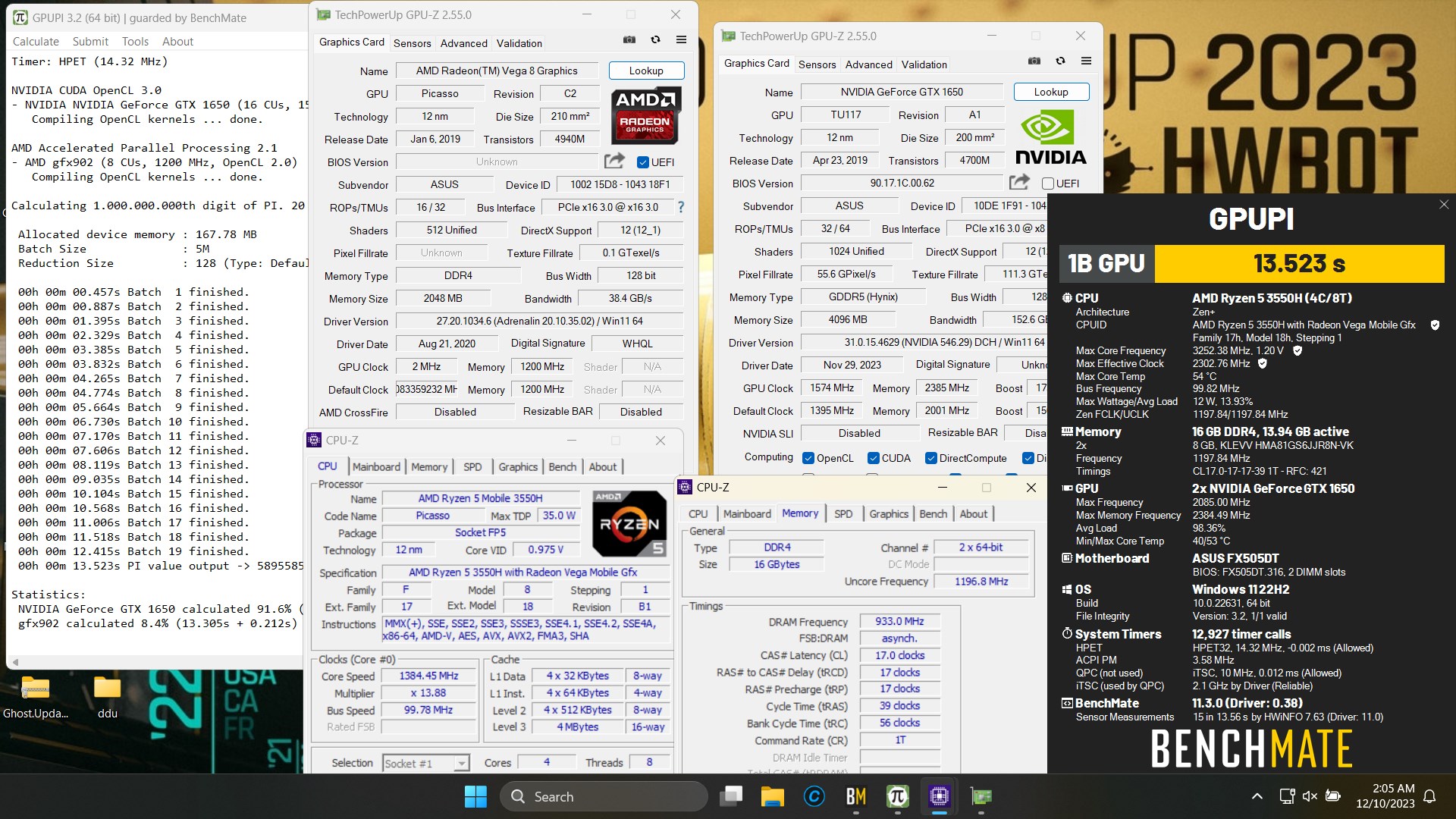Click shield icon beside Max Core Frequency

click(x=1298, y=350)
